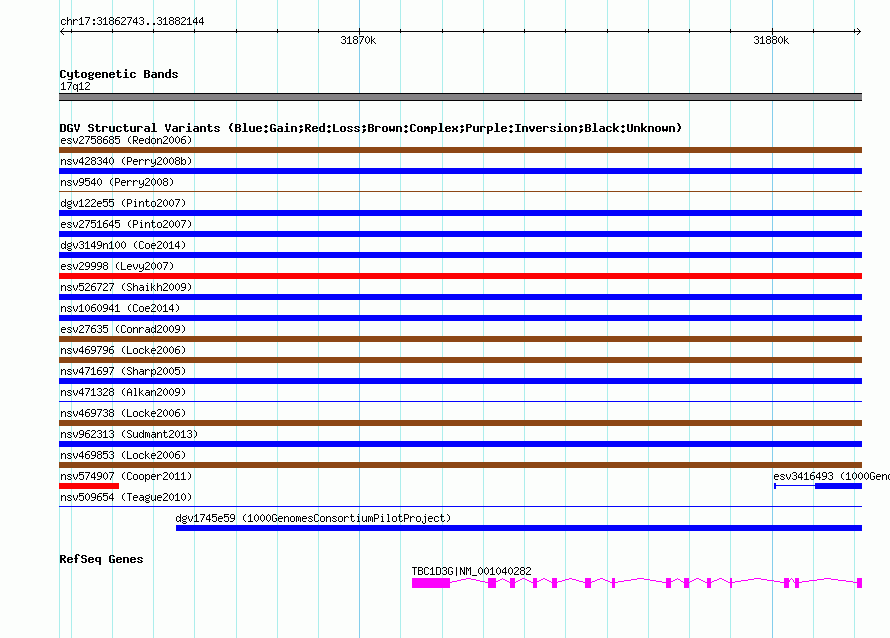Viewport: 890px width, 638px height.
Task: Click the red esv29998 (Levy2007) loss bar
Action: pyautogui.click(x=460, y=276)
